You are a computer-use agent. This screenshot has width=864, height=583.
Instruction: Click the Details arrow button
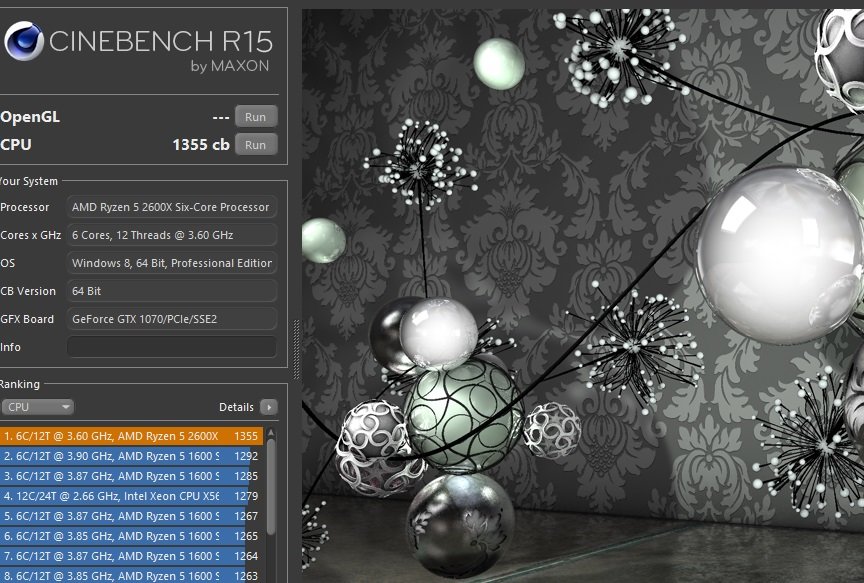coord(269,407)
